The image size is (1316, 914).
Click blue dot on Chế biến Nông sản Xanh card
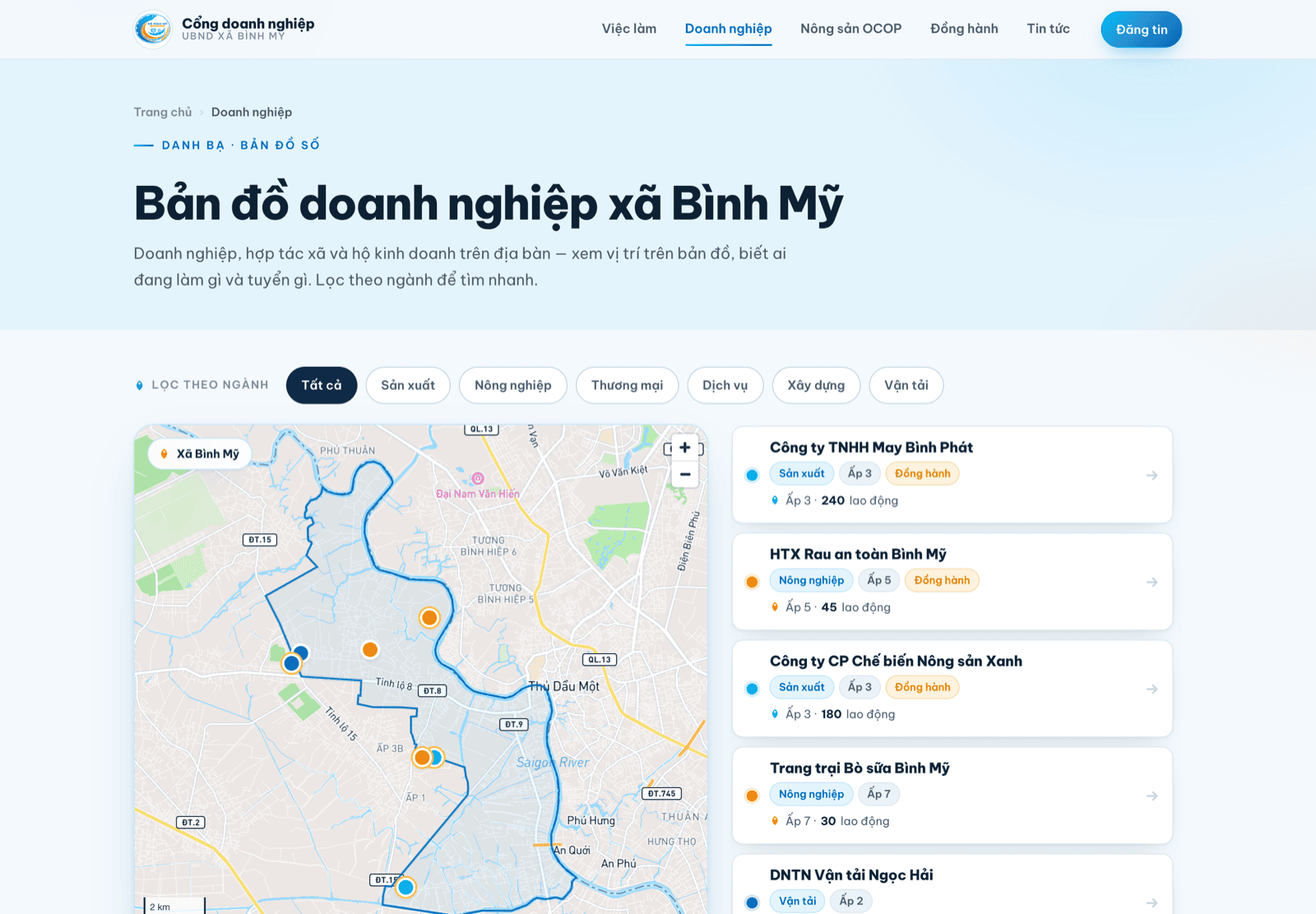point(752,689)
